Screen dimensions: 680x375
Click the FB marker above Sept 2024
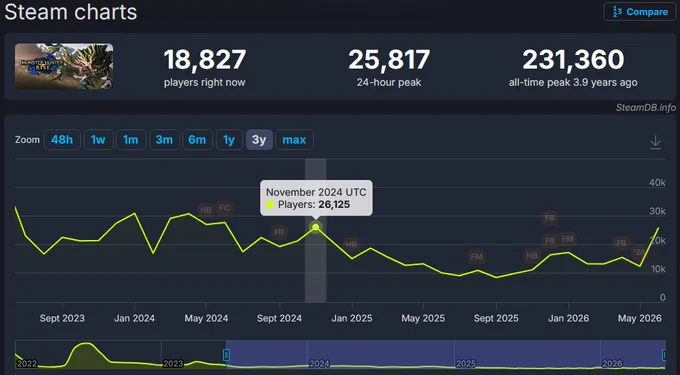[279, 232]
